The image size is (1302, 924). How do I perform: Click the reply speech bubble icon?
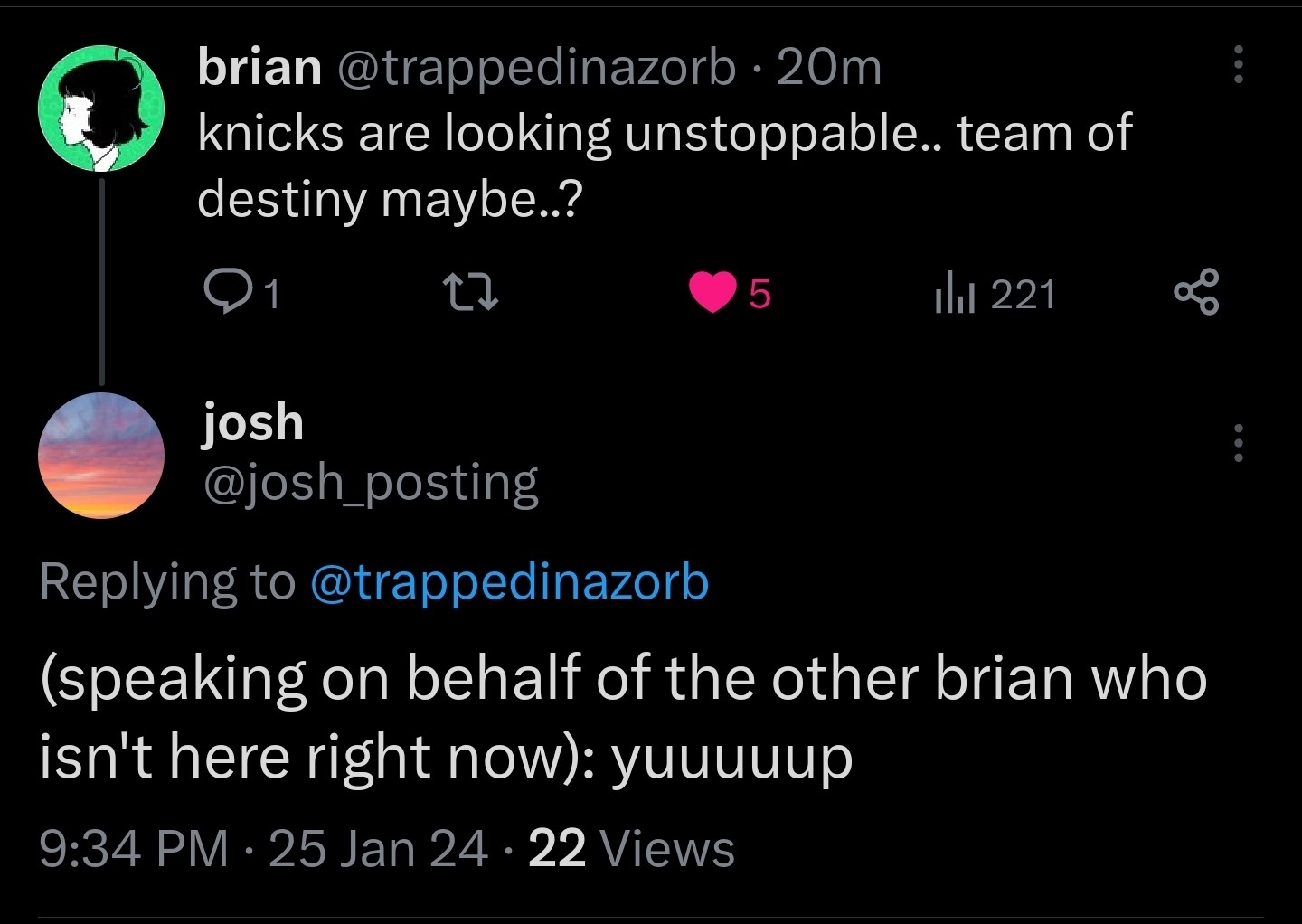(x=222, y=292)
